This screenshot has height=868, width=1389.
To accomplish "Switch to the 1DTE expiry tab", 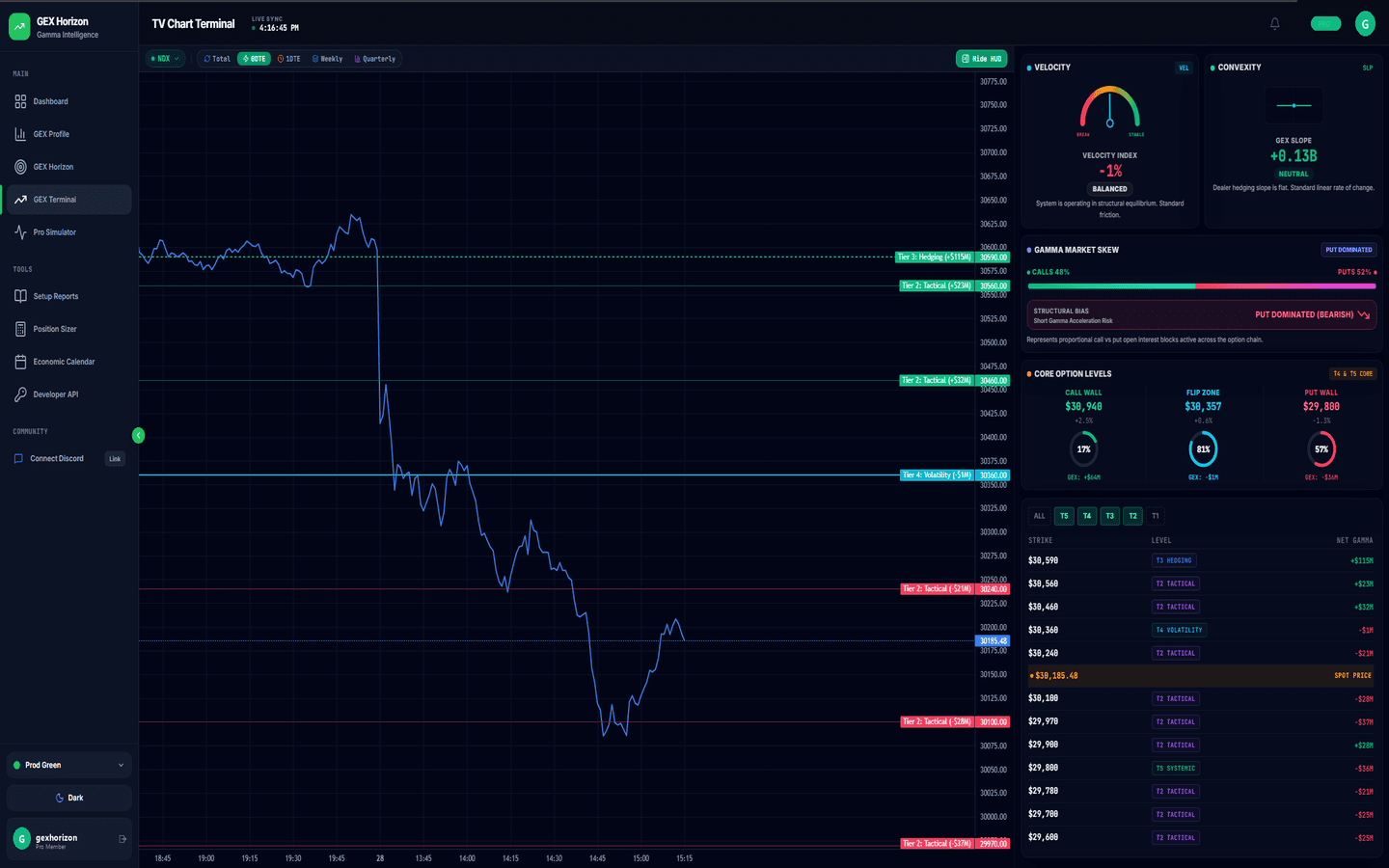I will [x=289, y=59].
